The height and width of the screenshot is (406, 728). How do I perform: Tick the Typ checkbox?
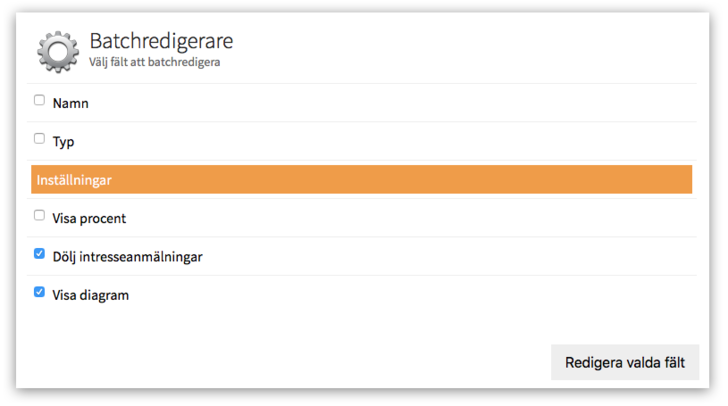39,139
